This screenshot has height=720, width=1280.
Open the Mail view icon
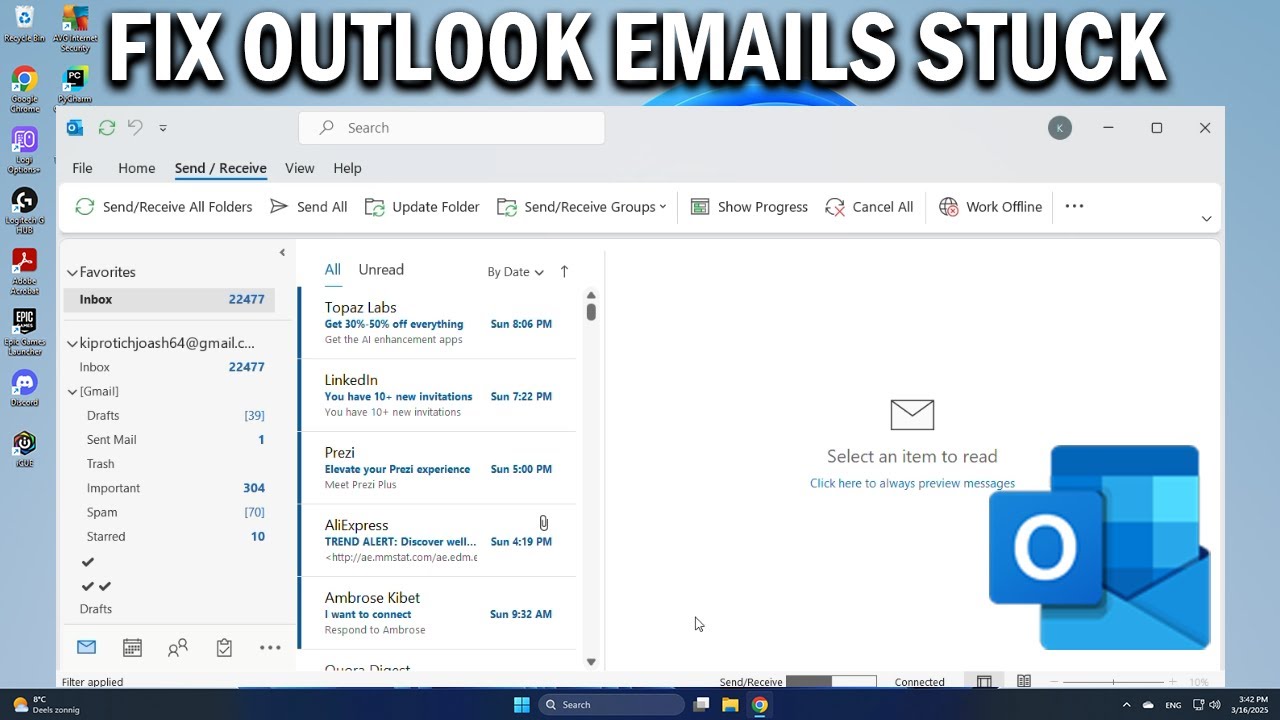(x=86, y=647)
